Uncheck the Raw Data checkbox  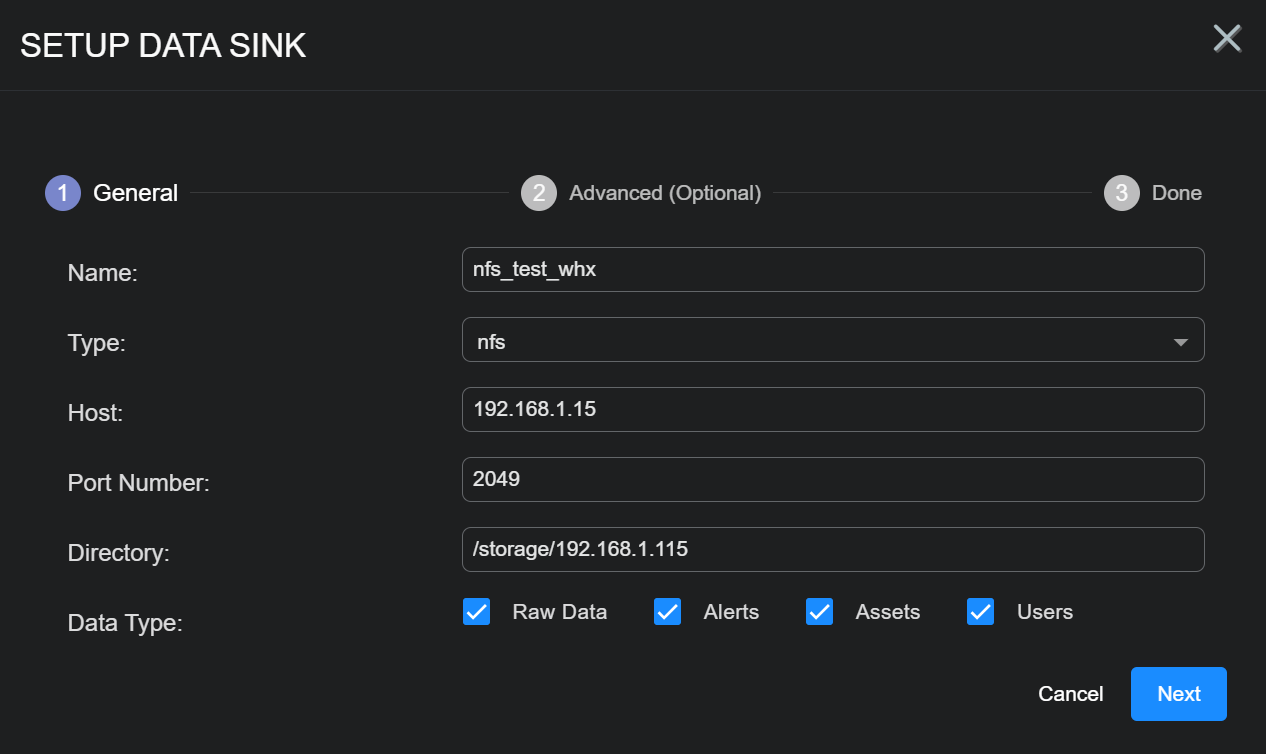[x=477, y=611]
